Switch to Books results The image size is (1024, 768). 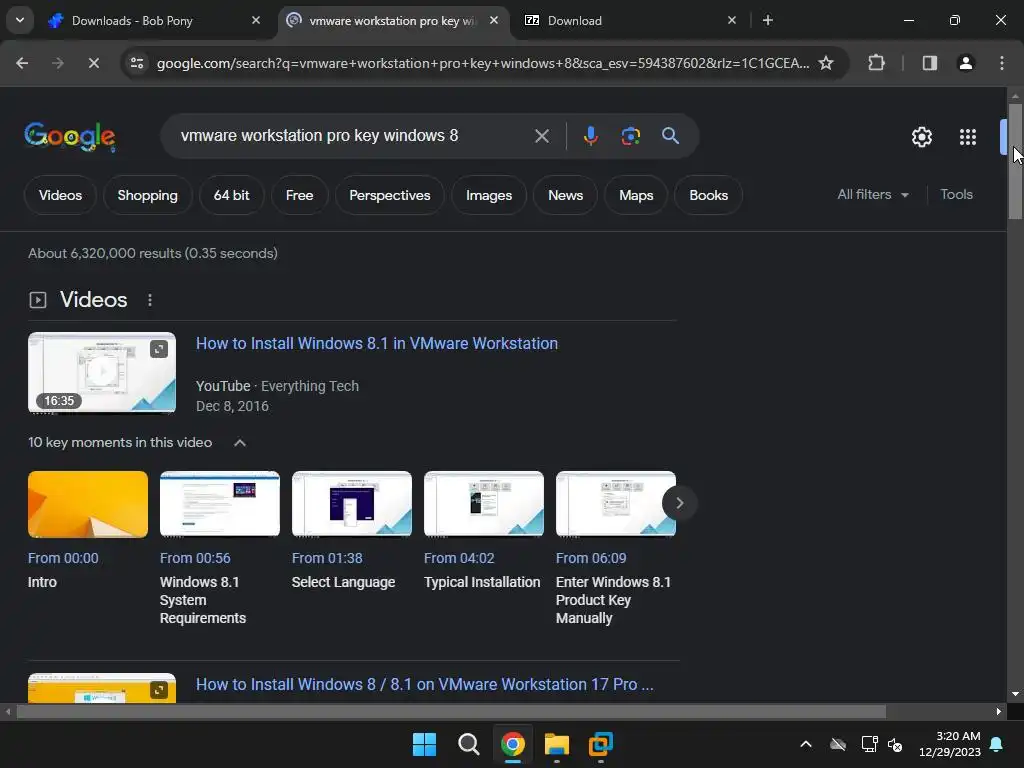tap(709, 195)
